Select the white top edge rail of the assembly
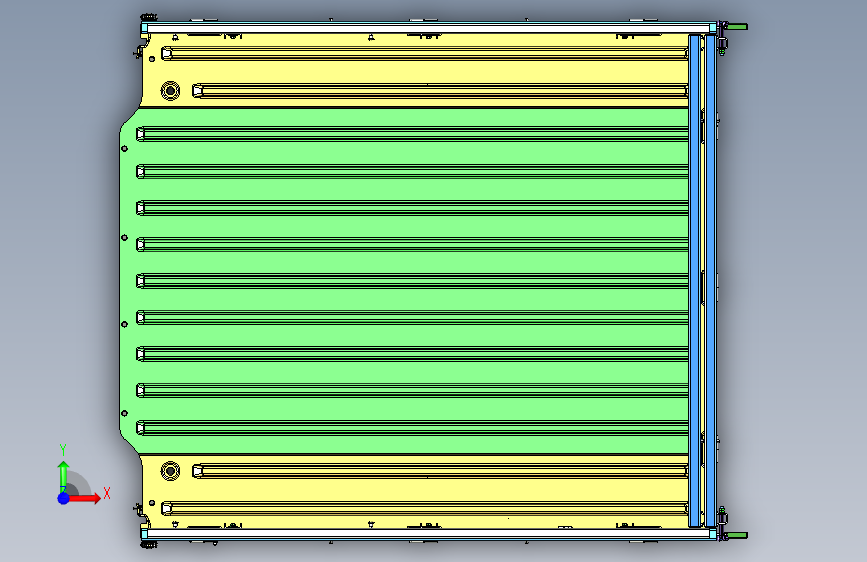 coord(429,28)
